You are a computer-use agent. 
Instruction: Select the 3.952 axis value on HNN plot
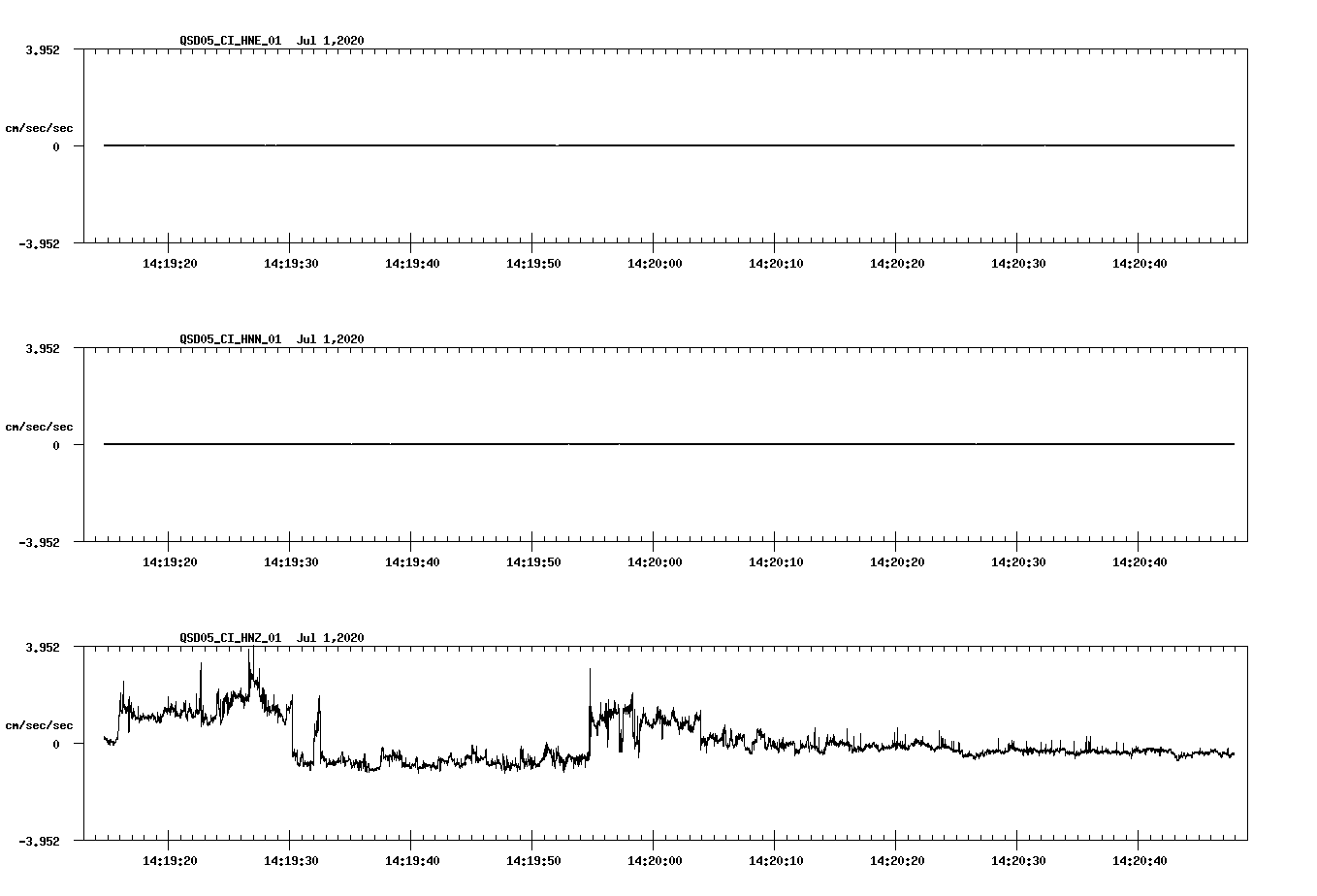pyautogui.click(x=43, y=348)
